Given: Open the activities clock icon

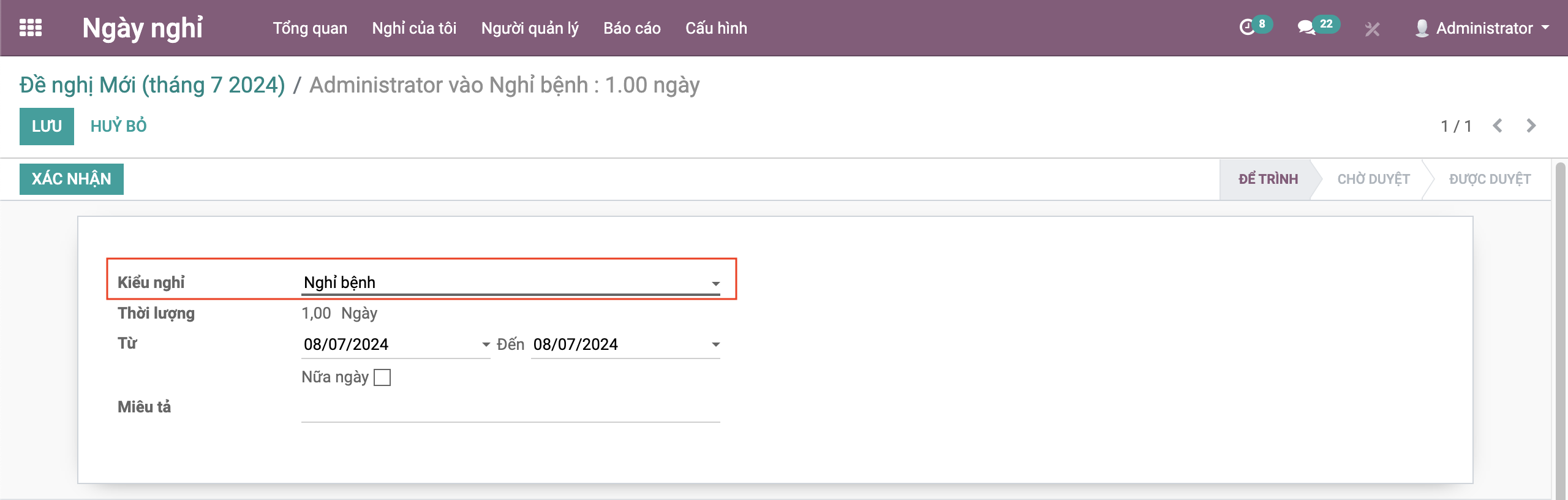Looking at the screenshot, I should [1247, 28].
